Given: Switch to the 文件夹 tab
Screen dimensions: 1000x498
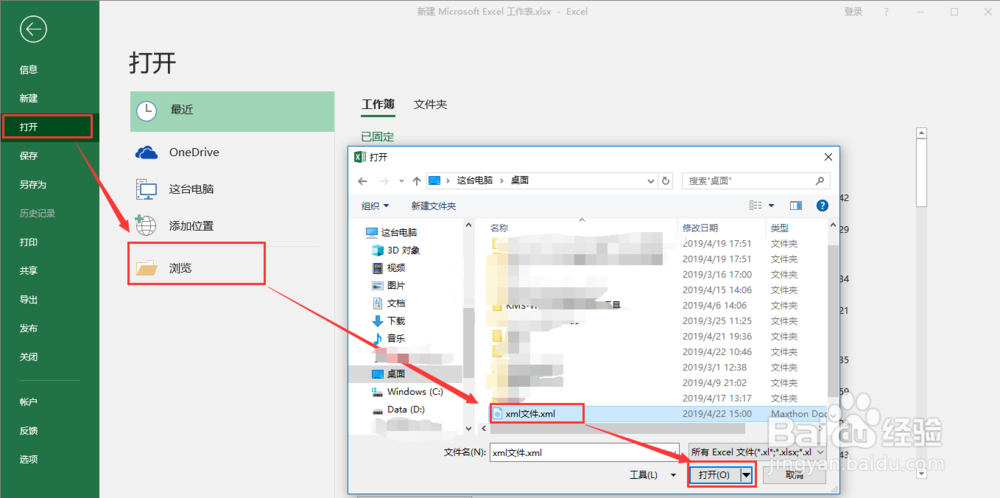Looking at the screenshot, I should [430, 105].
